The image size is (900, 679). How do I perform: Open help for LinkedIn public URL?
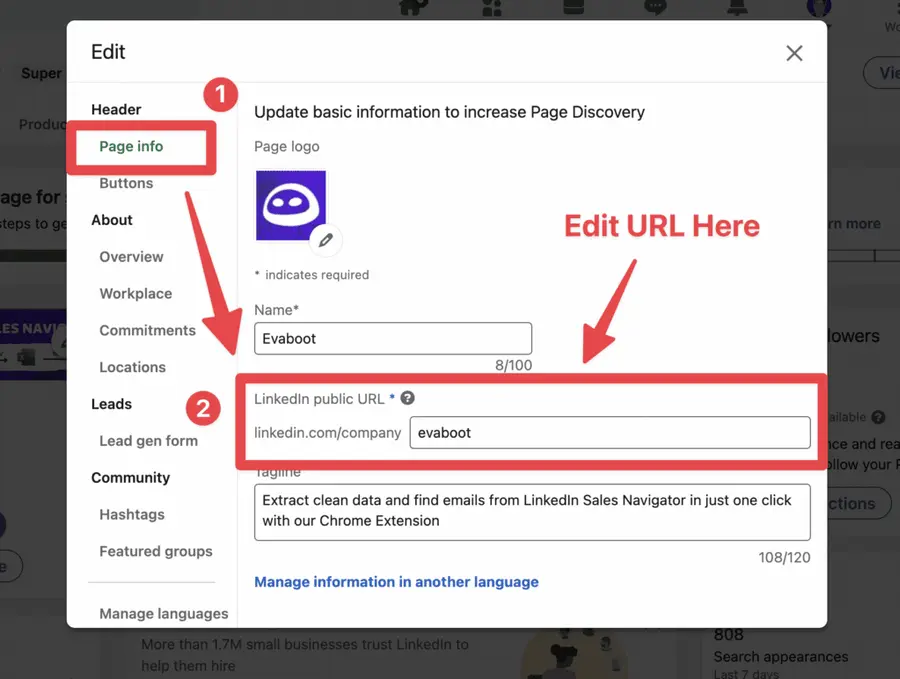coord(407,397)
